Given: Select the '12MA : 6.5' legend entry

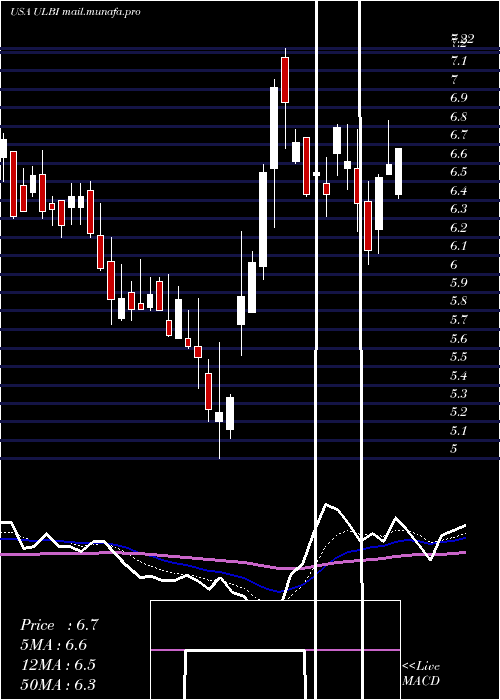Looking at the screenshot, I should click(59, 665).
